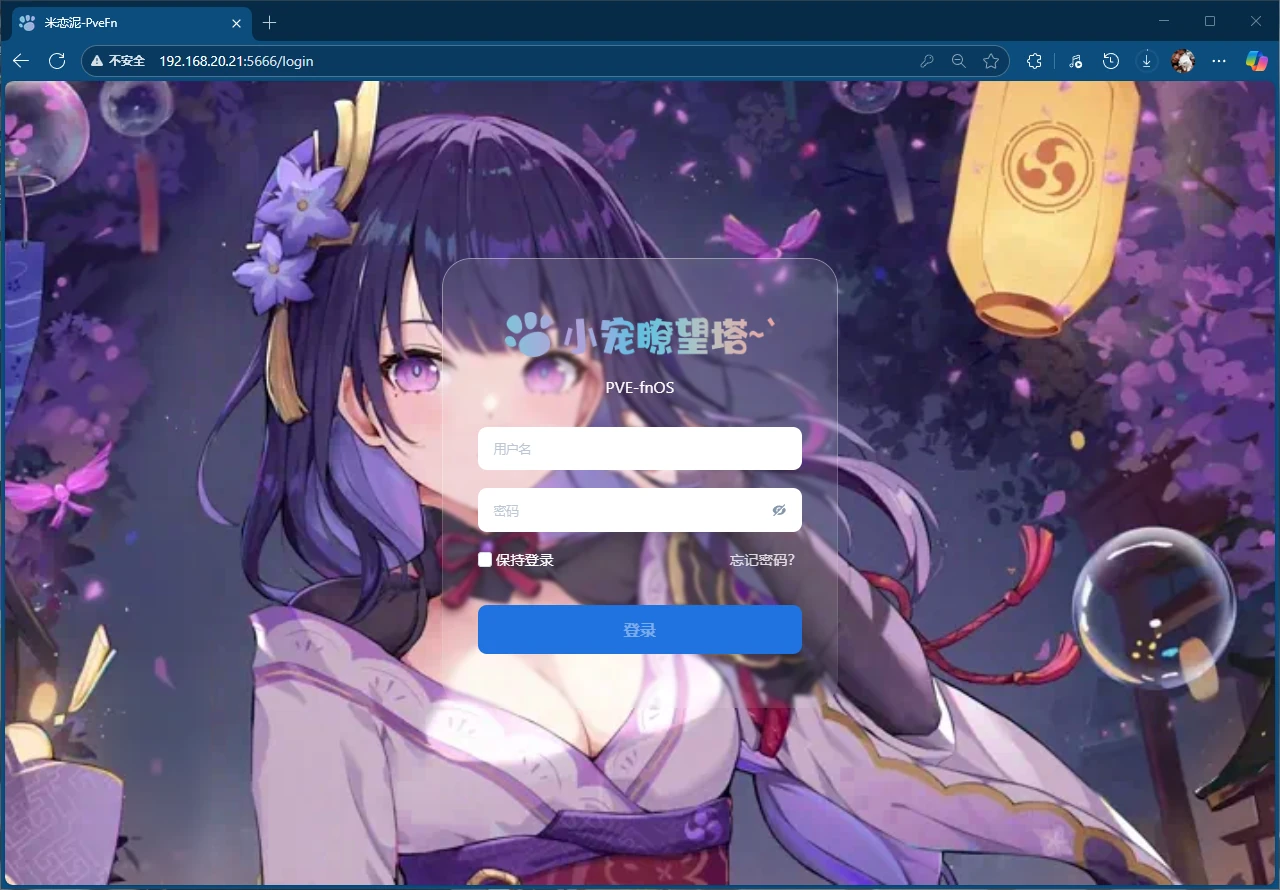Image resolution: width=1280 pixels, height=890 pixels.
Task: Launch Copilot from the toolbar
Action: 1255,61
